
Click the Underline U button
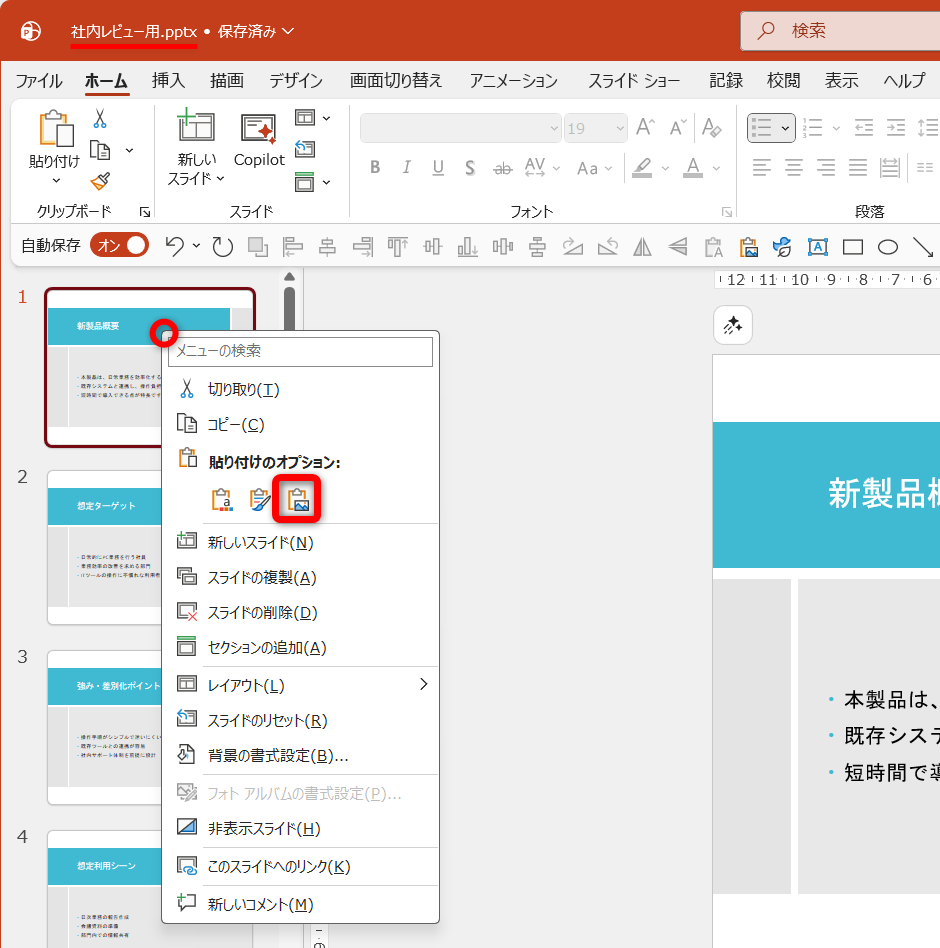438,167
